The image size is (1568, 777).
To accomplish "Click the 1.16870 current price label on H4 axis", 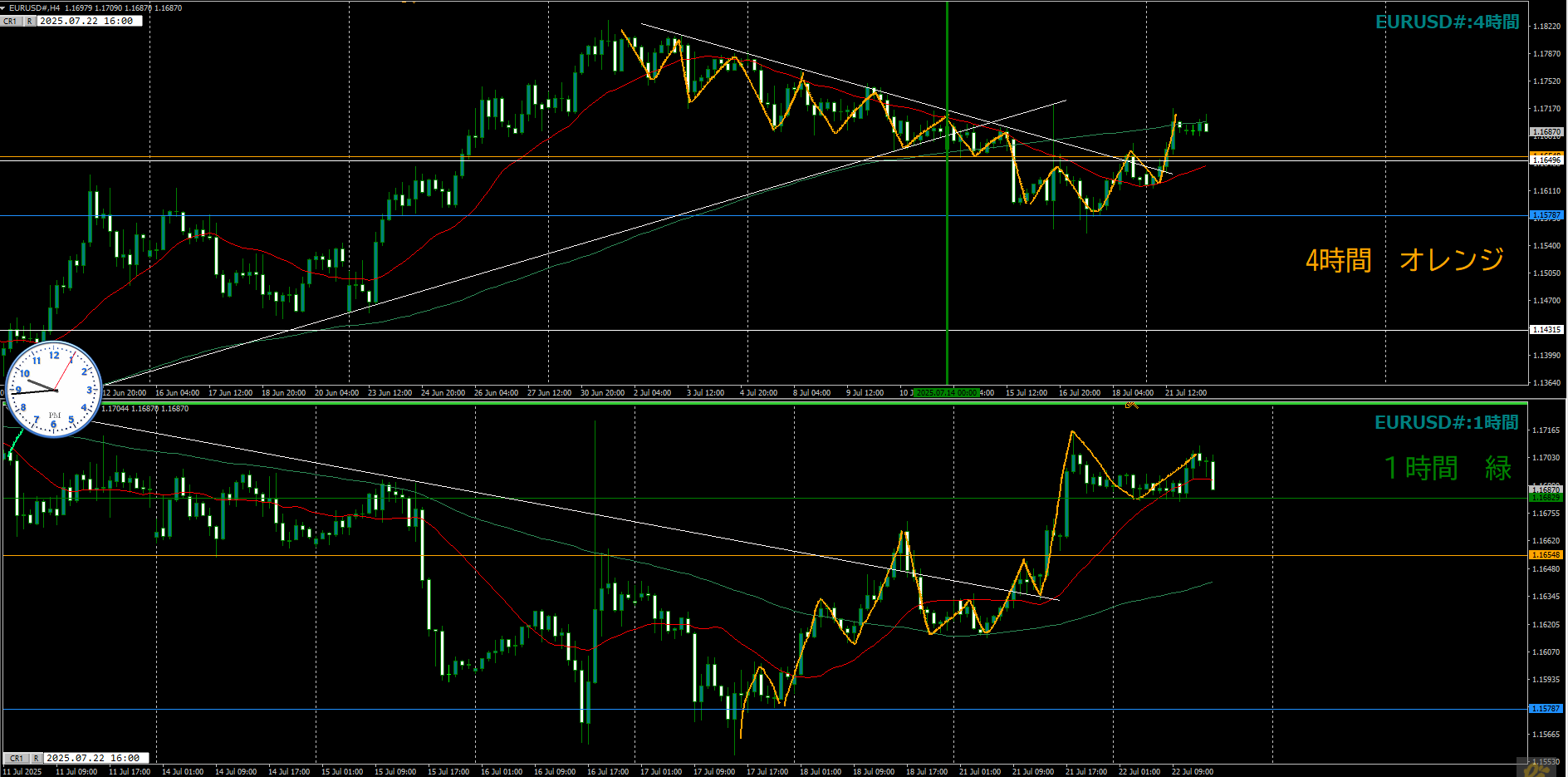I will (1546, 131).
